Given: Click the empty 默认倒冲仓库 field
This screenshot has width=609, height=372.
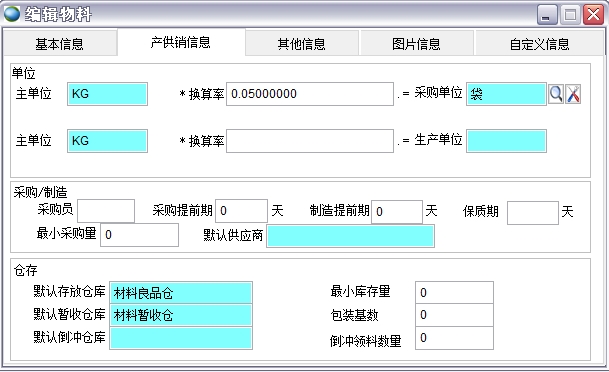Looking at the screenshot, I should (181, 338).
